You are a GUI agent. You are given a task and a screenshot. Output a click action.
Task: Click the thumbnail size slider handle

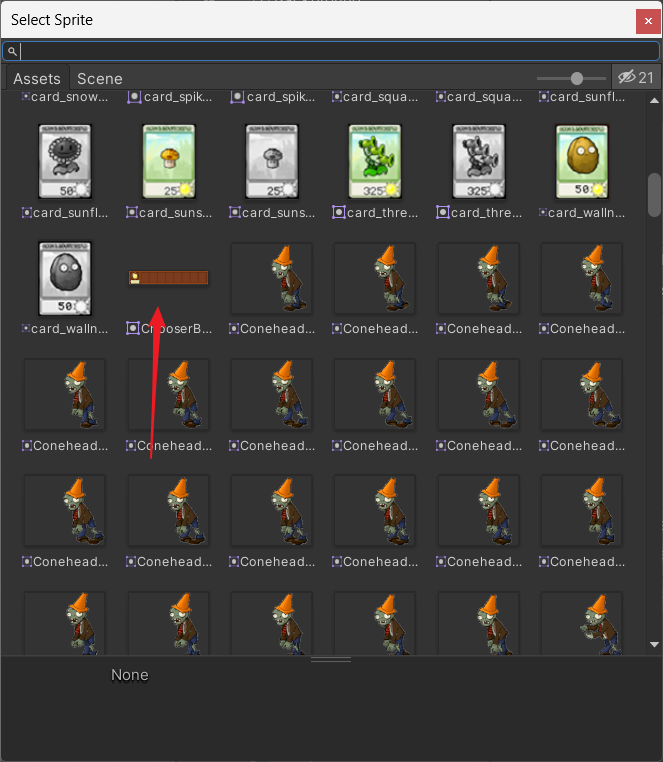click(x=576, y=78)
